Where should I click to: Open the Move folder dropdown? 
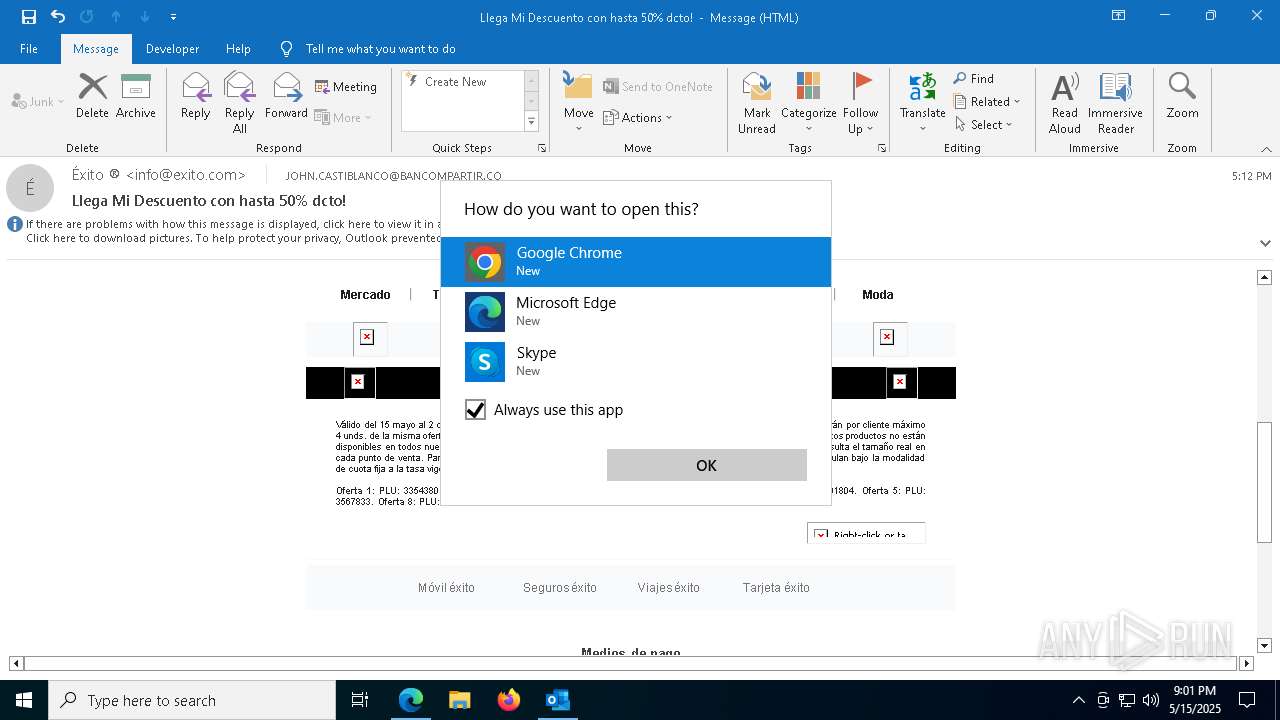coord(578,102)
